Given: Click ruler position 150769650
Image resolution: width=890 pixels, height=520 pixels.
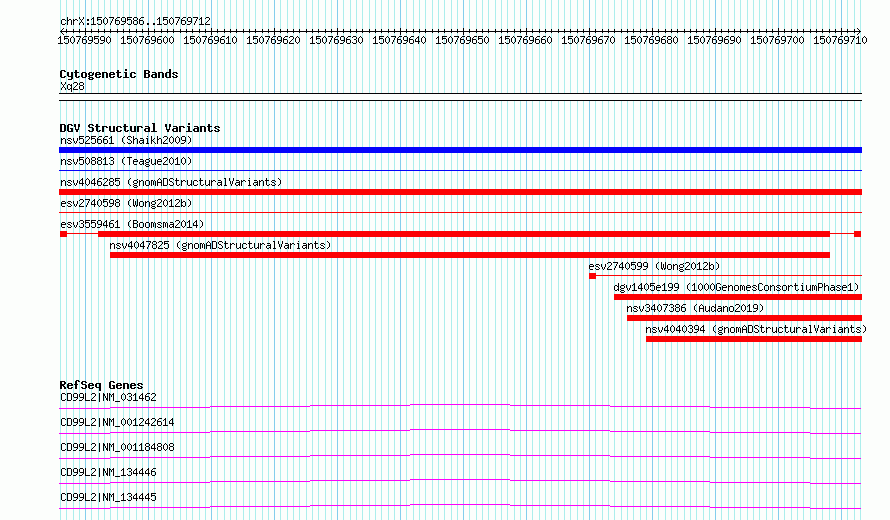Looking at the screenshot, I should pos(463,40).
